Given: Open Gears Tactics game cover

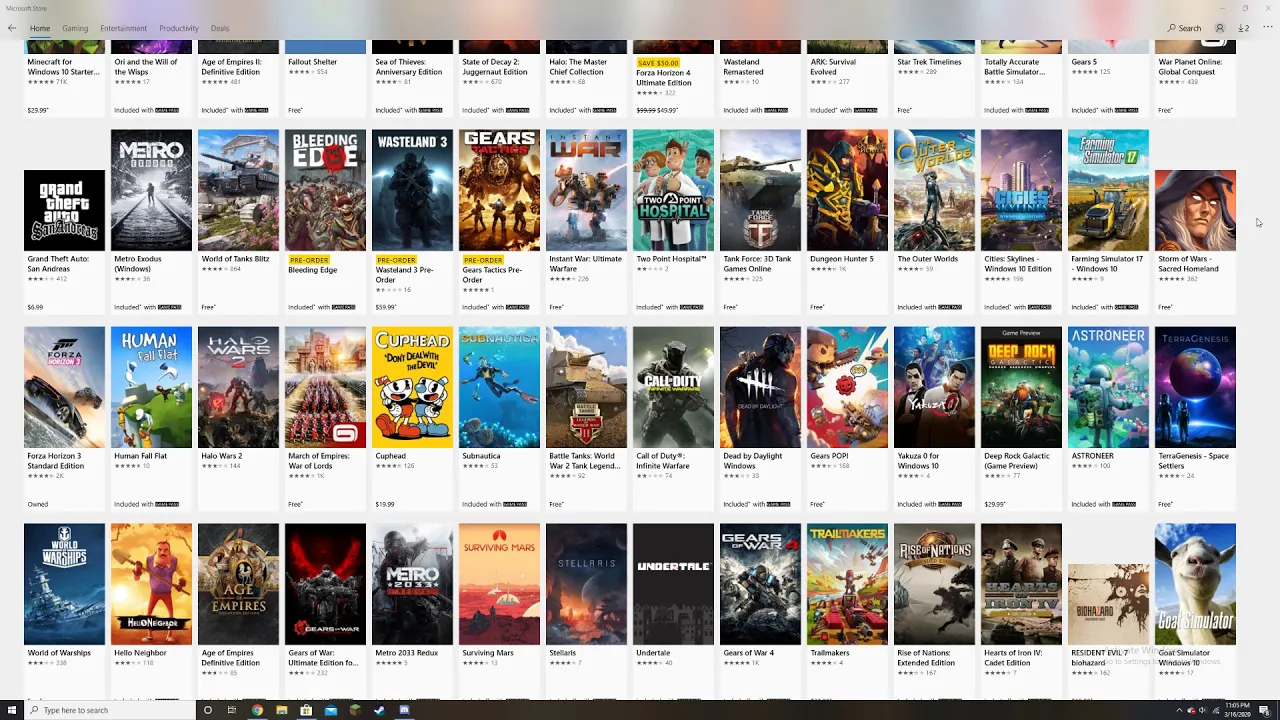Looking at the screenshot, I should click(499, 190).
